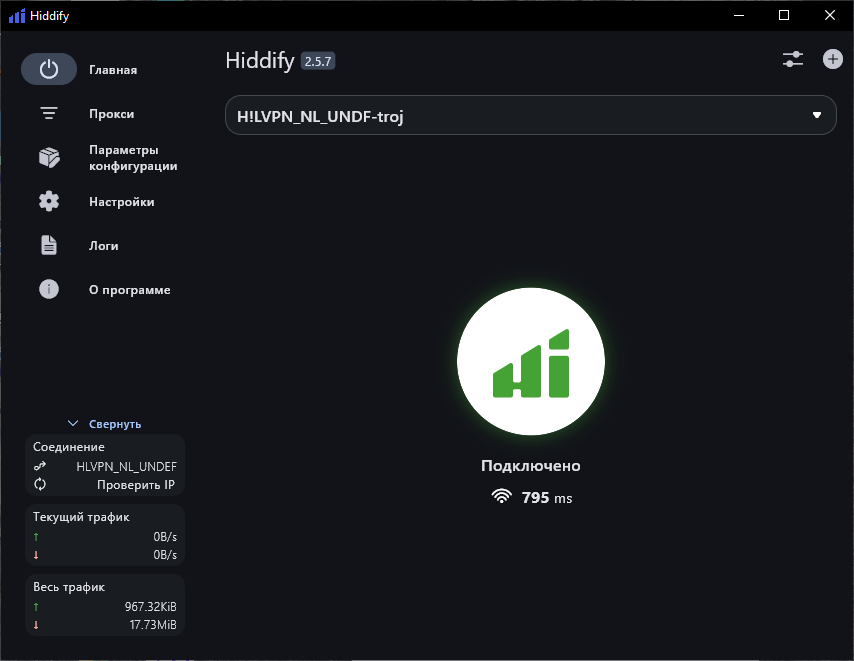The height and width of the screenshot is (661, 854).
Task: Click the Подключено status label
Action: pos(531,466)
